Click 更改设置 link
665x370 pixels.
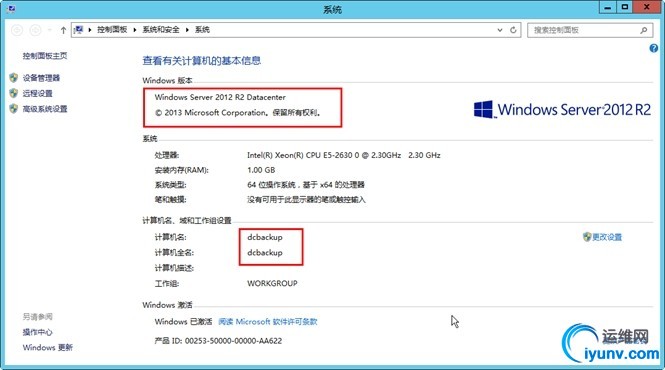(607, 237)
